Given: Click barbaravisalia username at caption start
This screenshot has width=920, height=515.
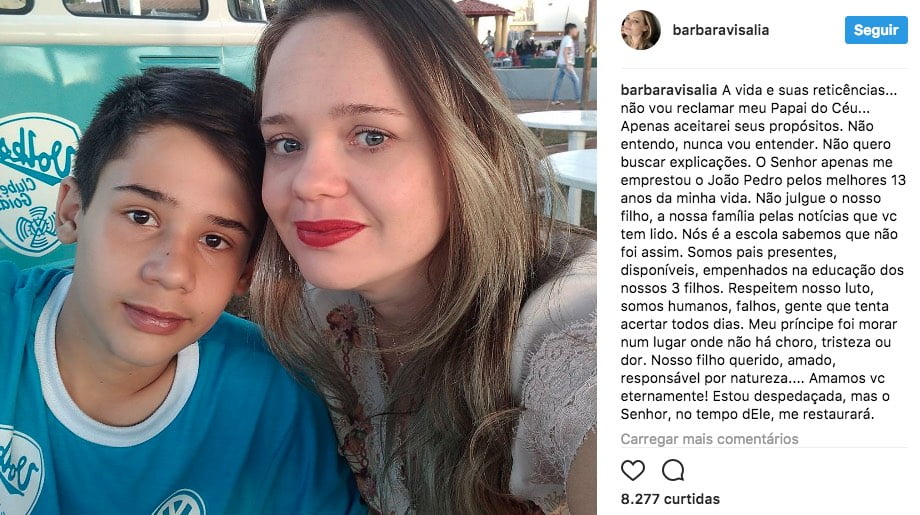Looking at the screenshot, I should [x=669, y=90].
